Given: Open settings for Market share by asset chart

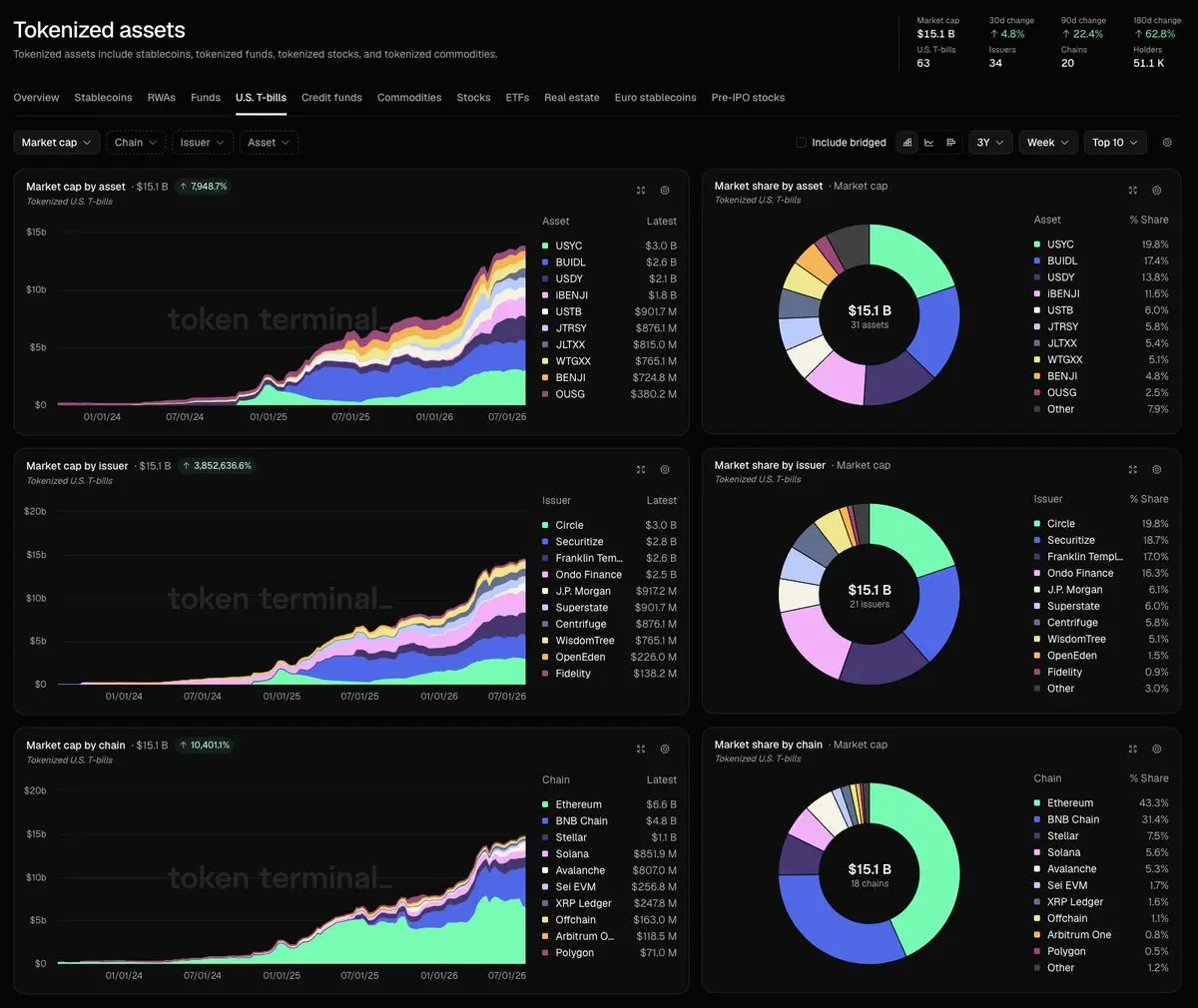Looking at the screenshot, I should [x=1157, y=190].
